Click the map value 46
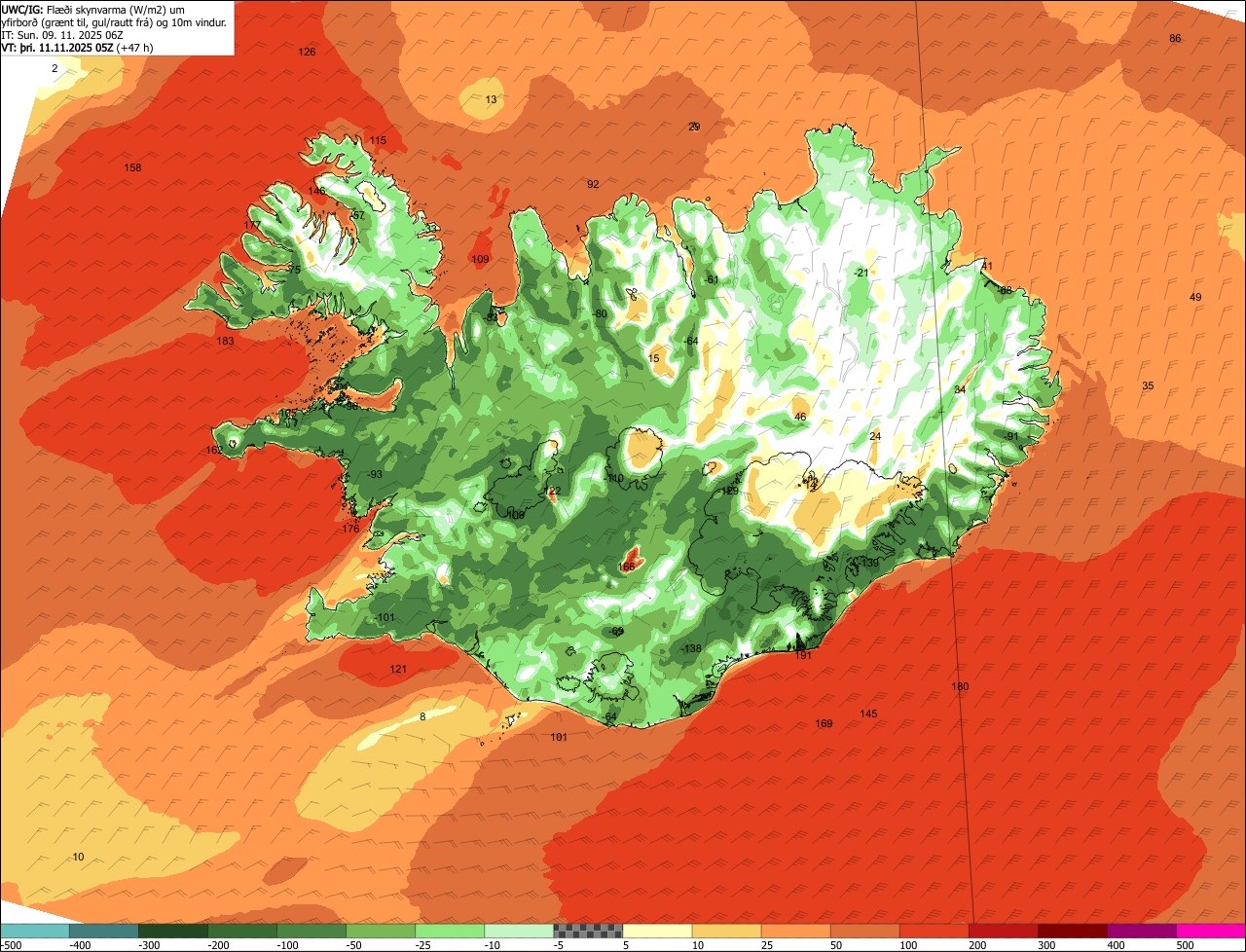1246x952 pixels. [800, 417]
